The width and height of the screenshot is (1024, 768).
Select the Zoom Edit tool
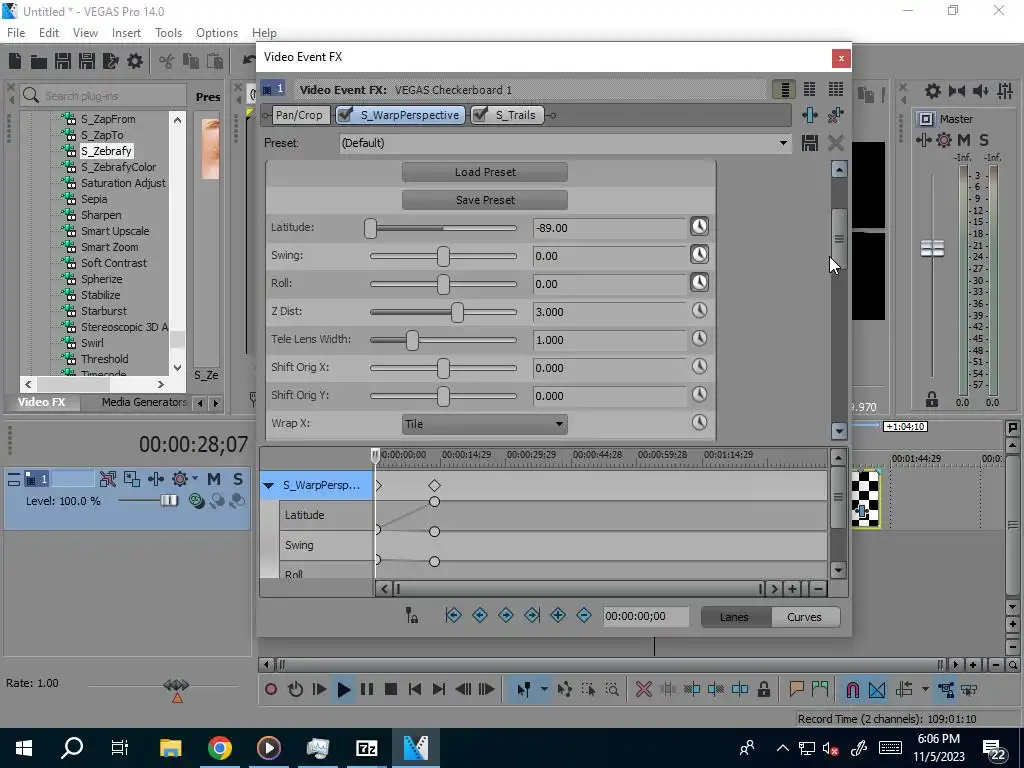(x=612, y=689)
